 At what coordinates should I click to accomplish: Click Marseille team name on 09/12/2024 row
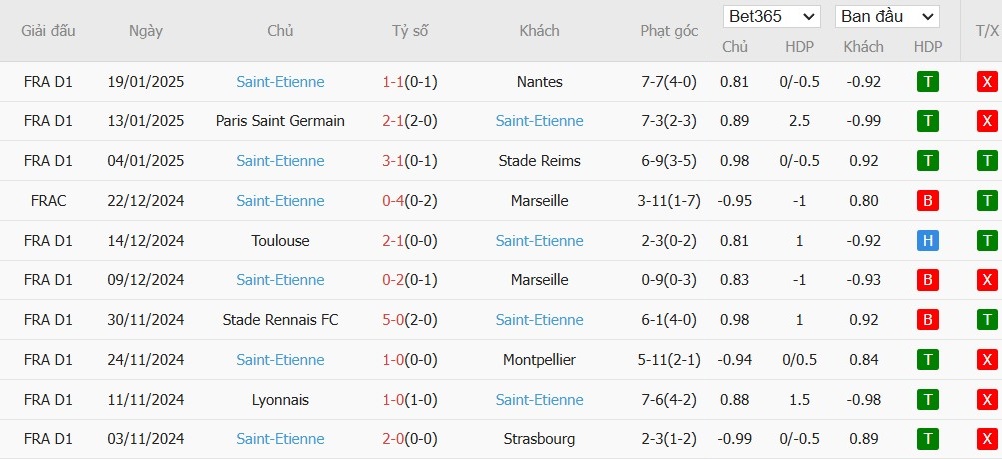(539, 280)
